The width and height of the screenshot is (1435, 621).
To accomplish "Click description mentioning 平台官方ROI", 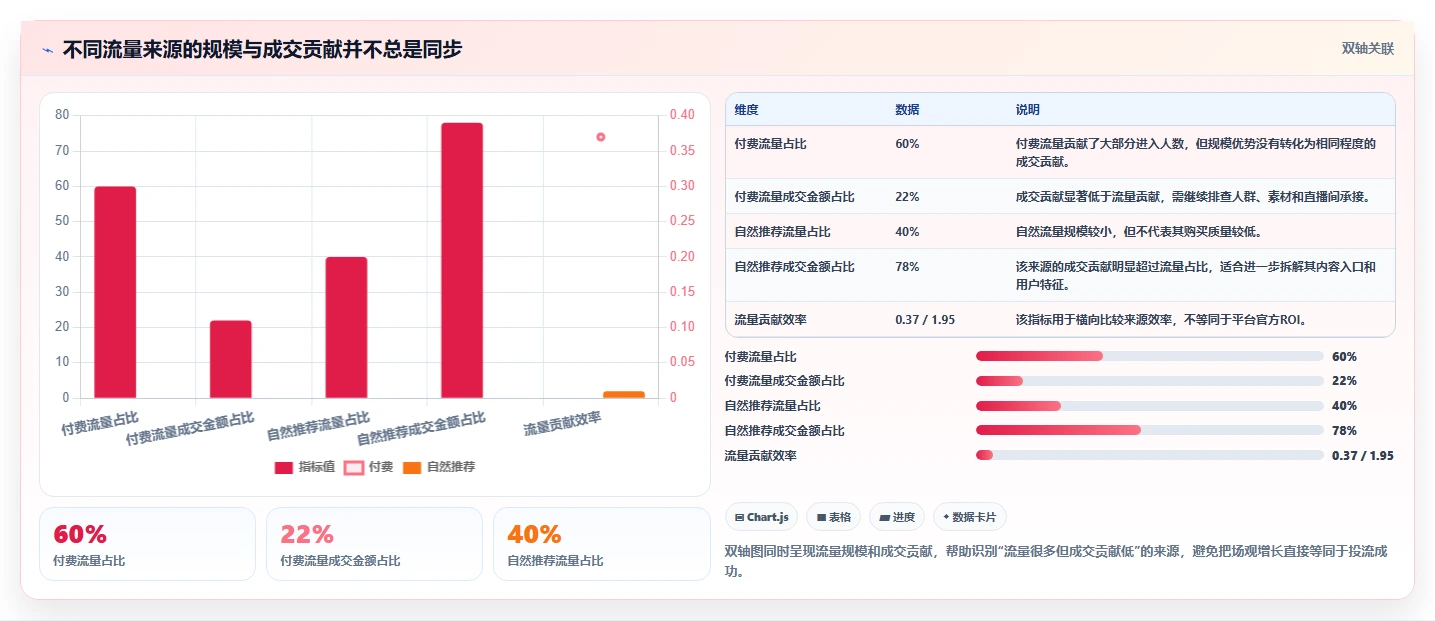I will 1161,320.
